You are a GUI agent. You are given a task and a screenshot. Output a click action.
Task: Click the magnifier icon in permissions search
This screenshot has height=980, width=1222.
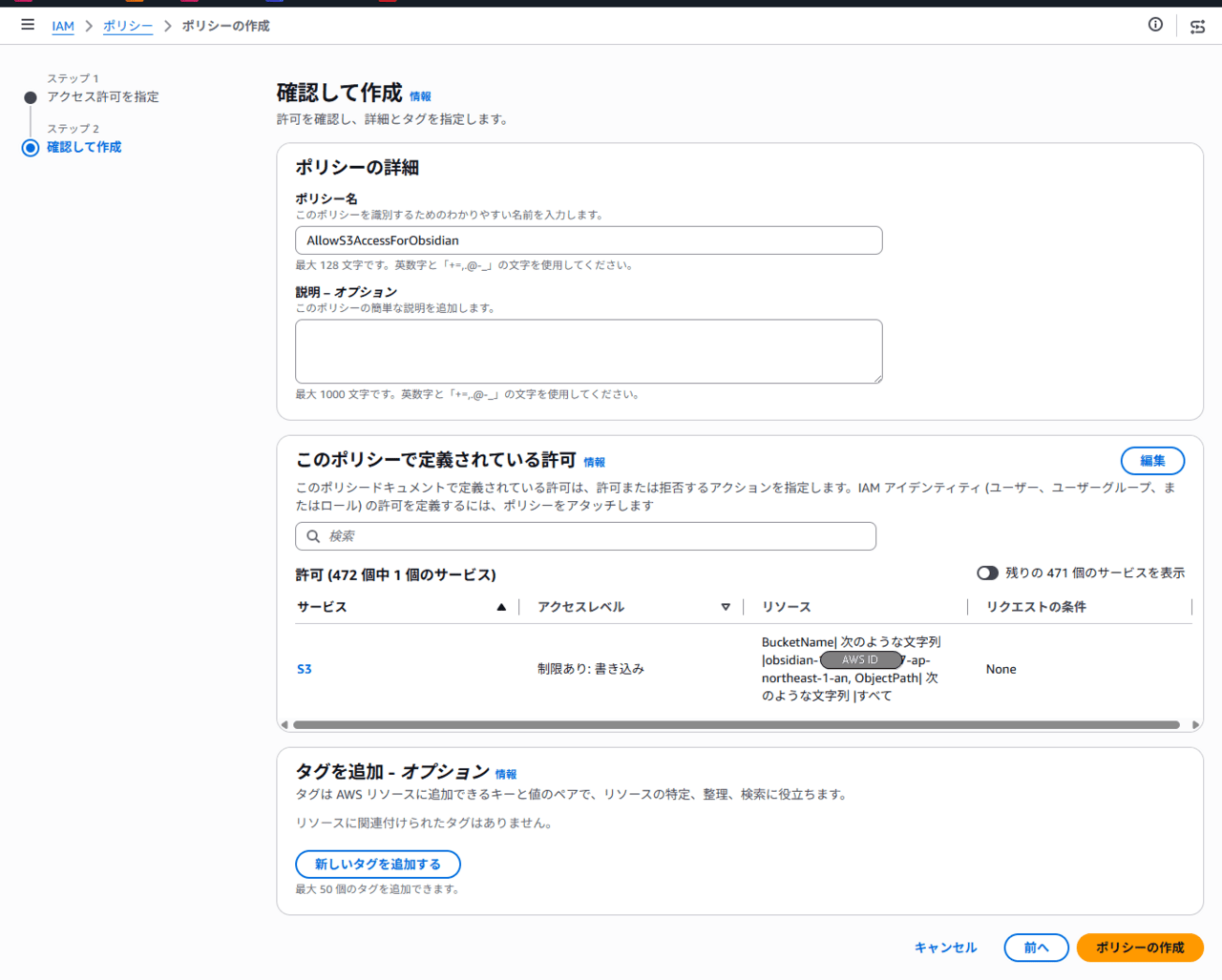(x=313, y=536)
